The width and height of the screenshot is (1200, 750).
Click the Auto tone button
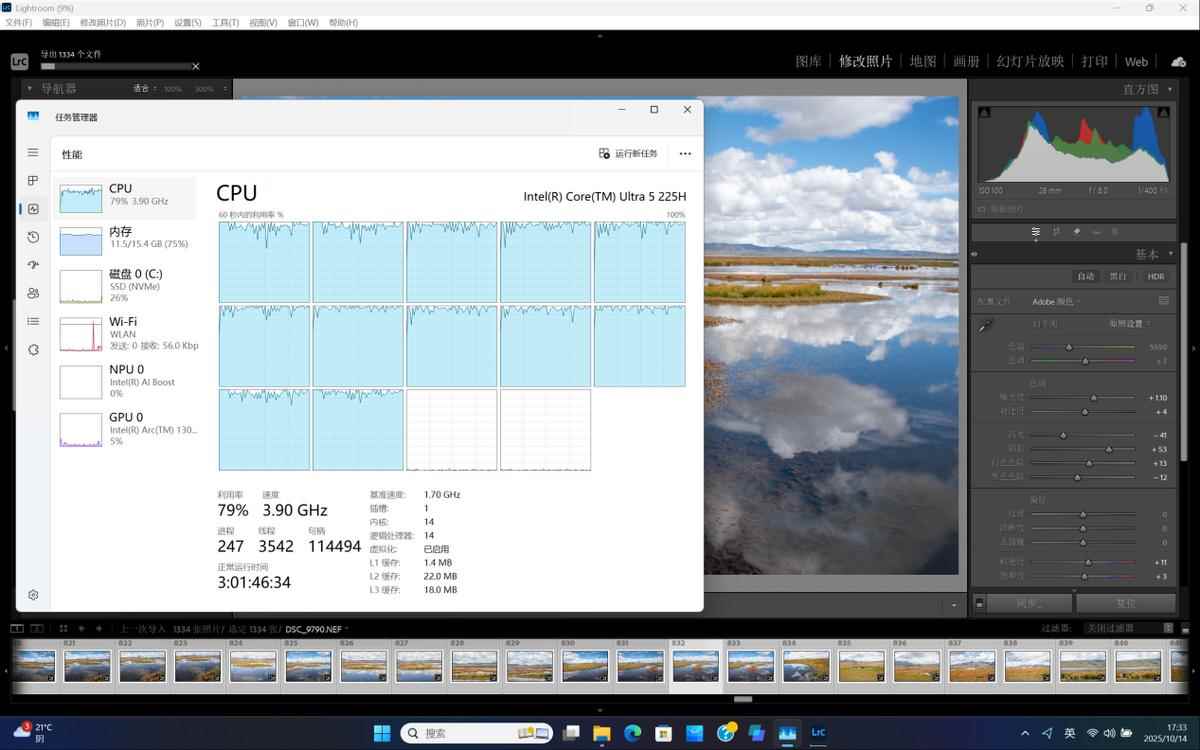1085,276
